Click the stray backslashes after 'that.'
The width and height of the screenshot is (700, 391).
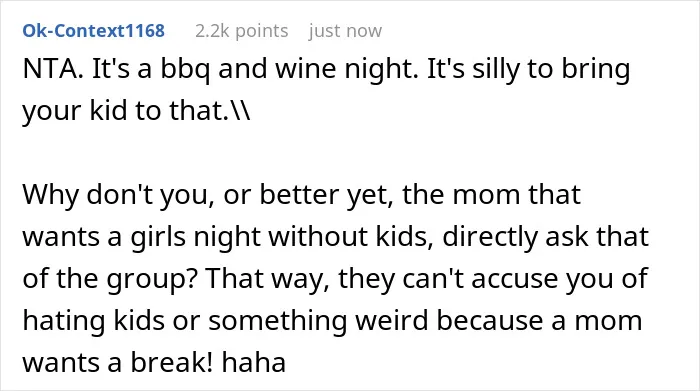[x=240, y=110]
